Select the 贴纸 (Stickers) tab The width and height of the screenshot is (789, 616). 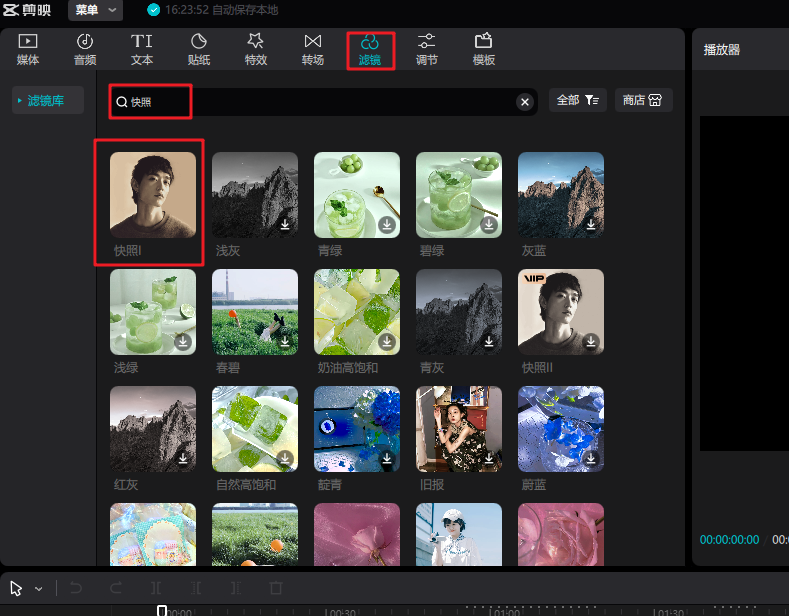(199, 49)
